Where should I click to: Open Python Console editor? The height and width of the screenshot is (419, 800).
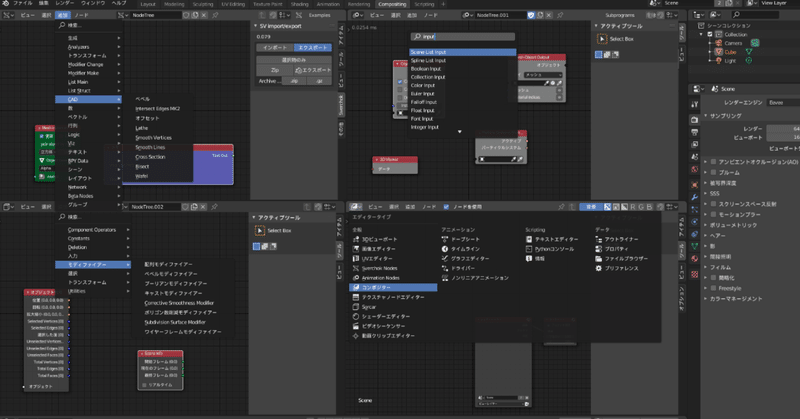point(550,249)
